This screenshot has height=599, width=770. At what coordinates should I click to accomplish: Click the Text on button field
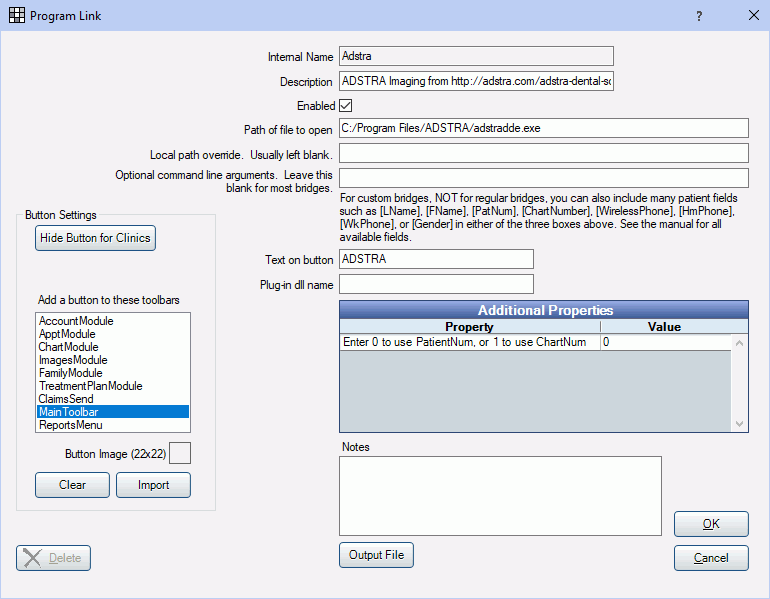click(x=436, y=259)
